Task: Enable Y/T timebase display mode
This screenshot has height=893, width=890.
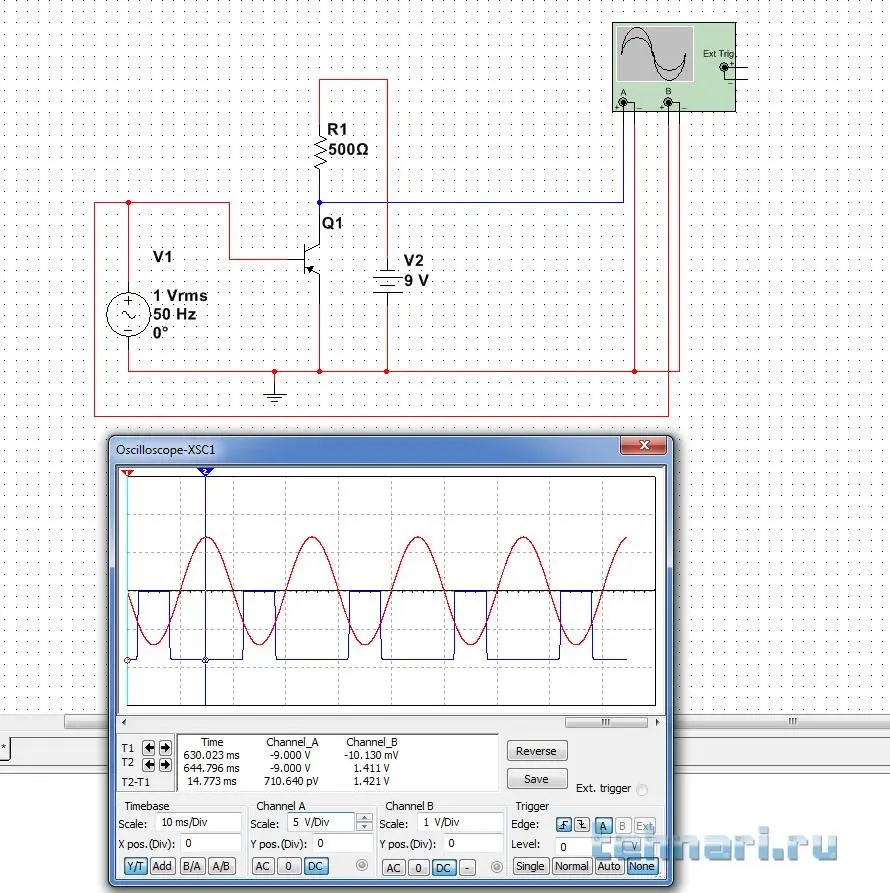Action: tap(135, 866)
